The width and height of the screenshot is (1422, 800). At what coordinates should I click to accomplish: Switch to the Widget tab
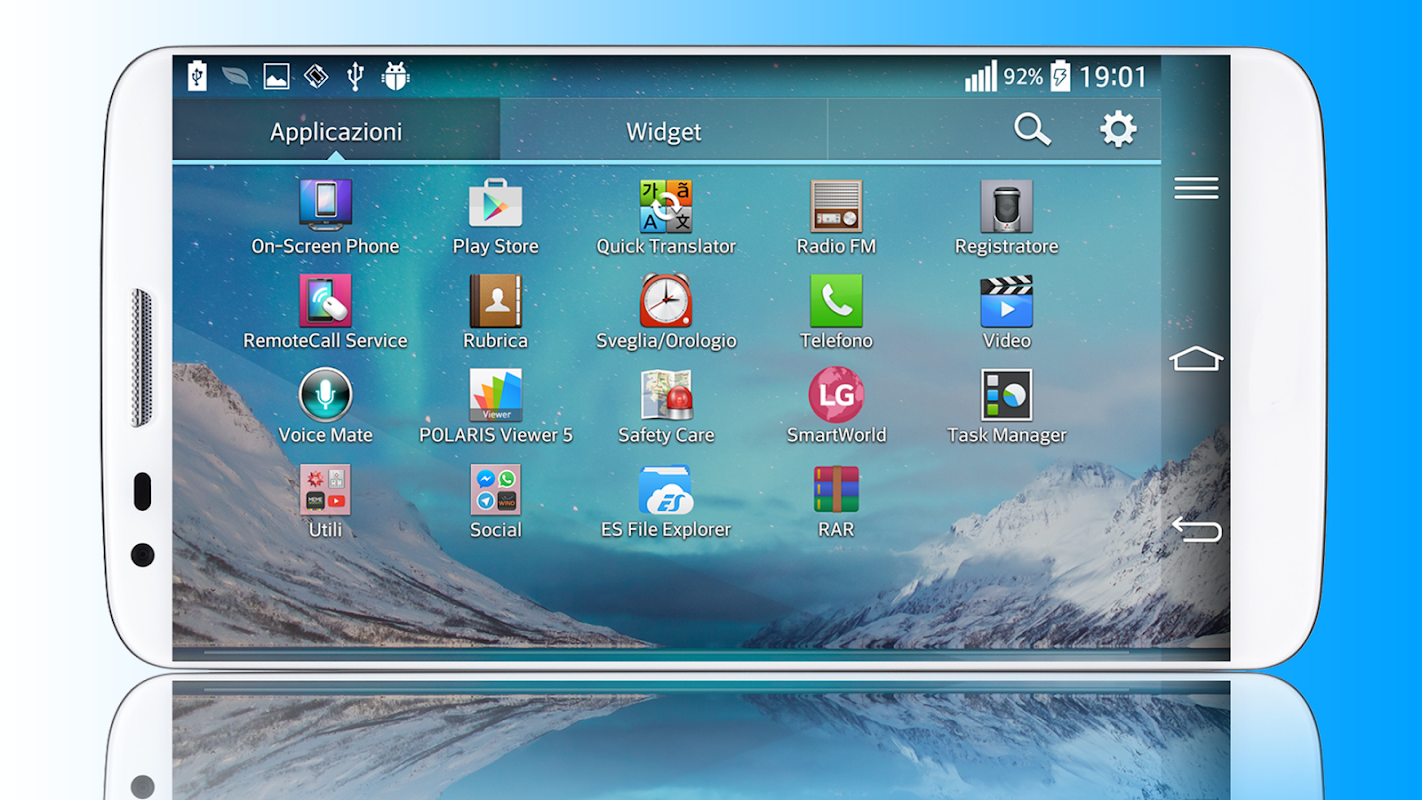(664, 131)
